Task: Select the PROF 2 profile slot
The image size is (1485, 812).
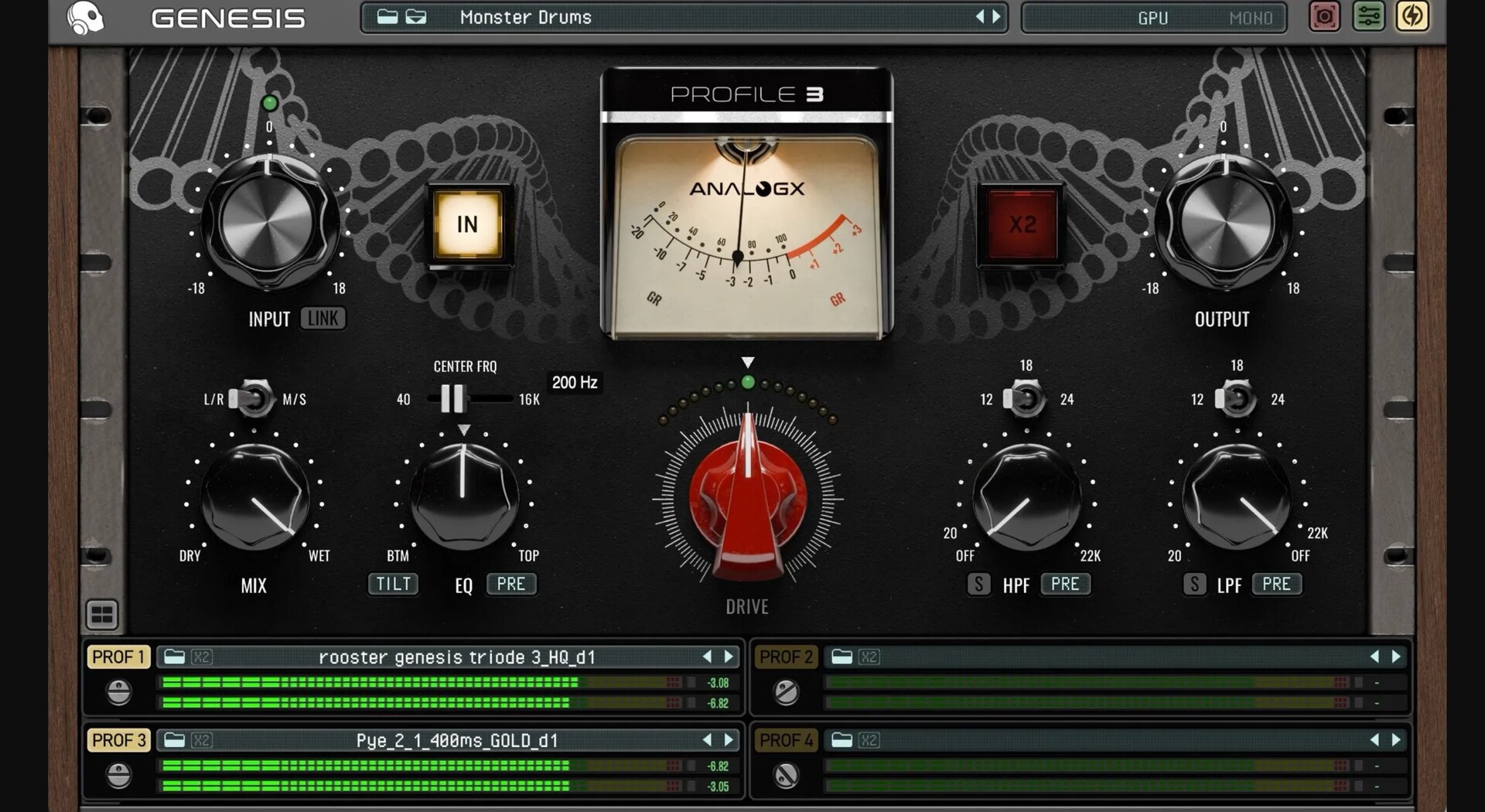Action: [x=785, y=656]
